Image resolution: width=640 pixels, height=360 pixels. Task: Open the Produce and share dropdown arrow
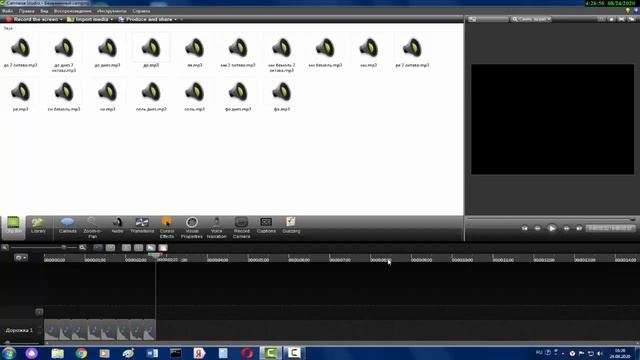click(176, 19)
